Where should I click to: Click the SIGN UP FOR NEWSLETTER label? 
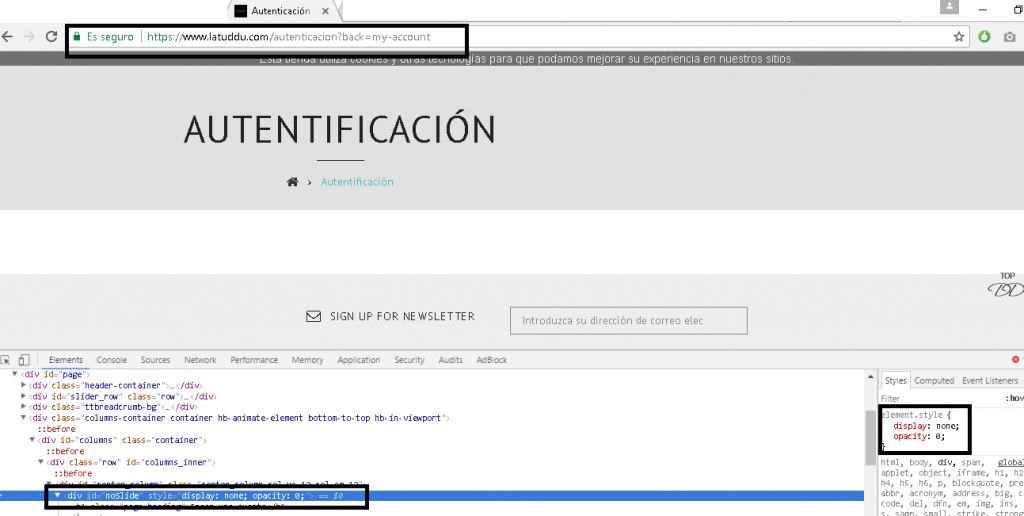(402, 317)
